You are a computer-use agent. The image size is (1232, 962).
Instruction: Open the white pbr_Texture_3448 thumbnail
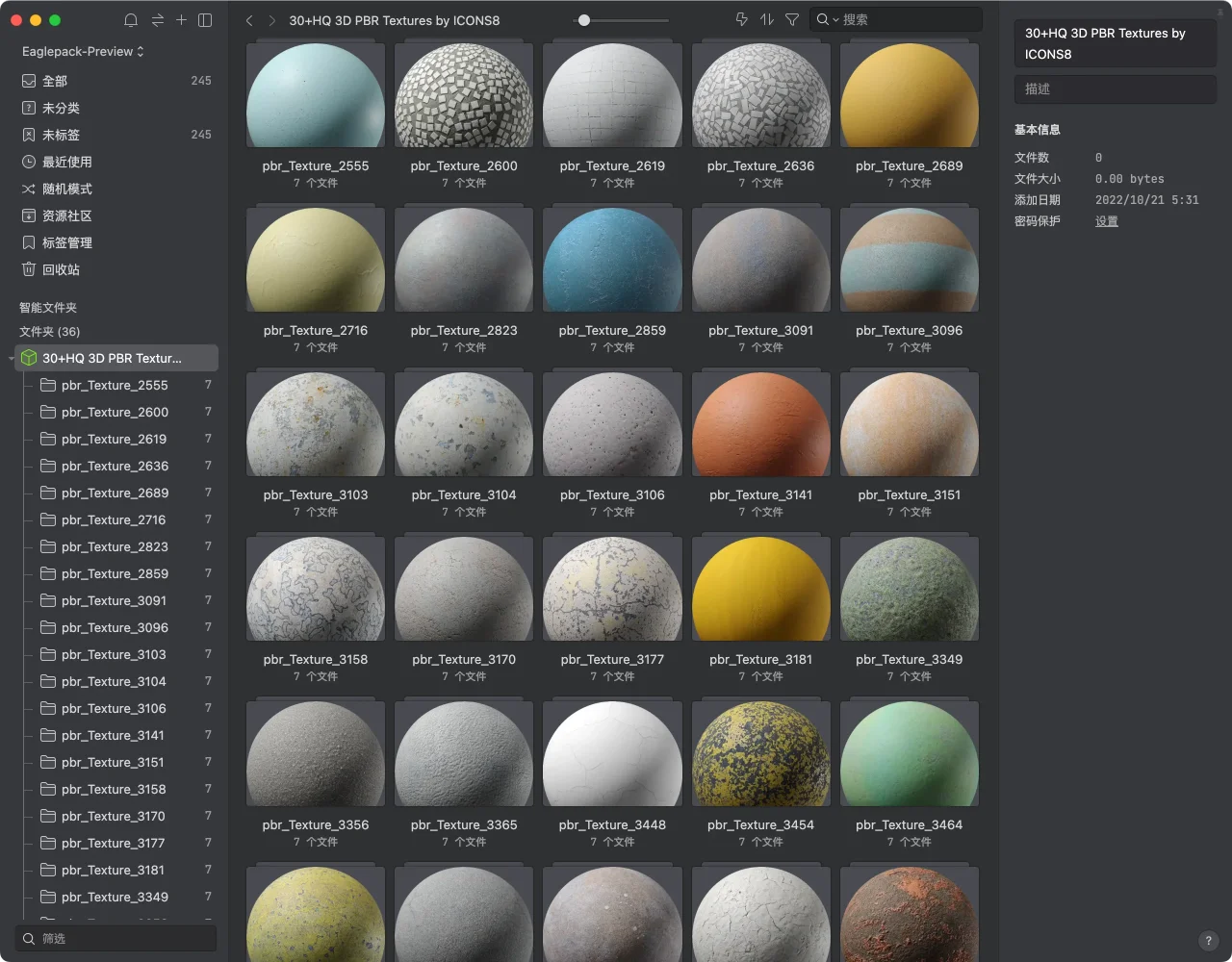point(612,754)
